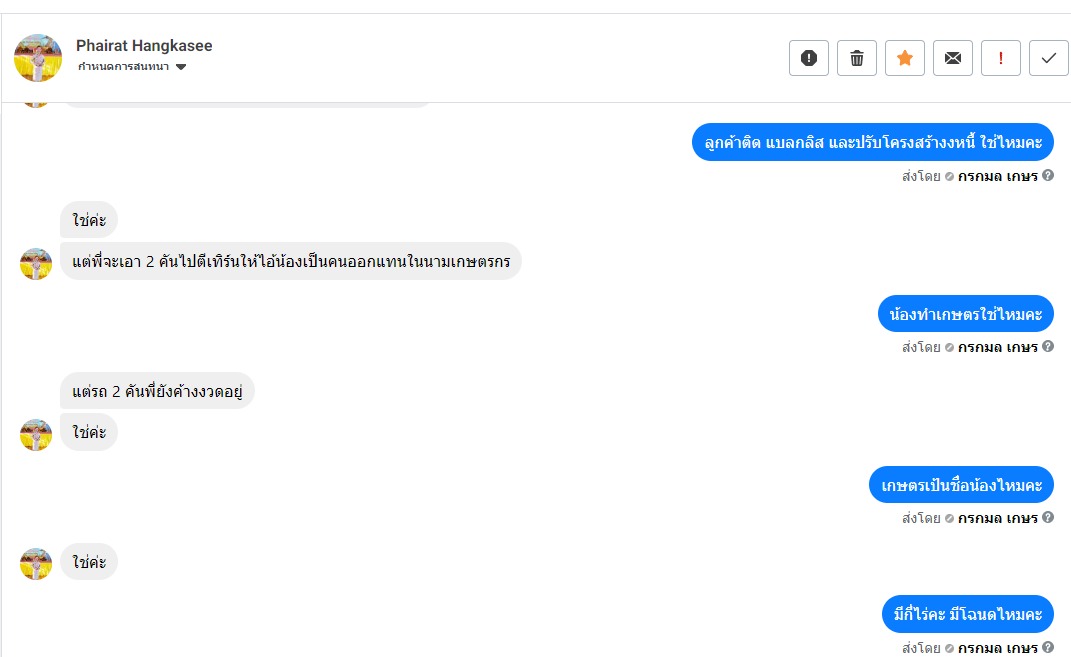Viewport: 1071px width, 657px height.
Task: Click the blue เกษตรเป็นชื่อน้องไหมคะ message bubble
Action: coord(961,485)
